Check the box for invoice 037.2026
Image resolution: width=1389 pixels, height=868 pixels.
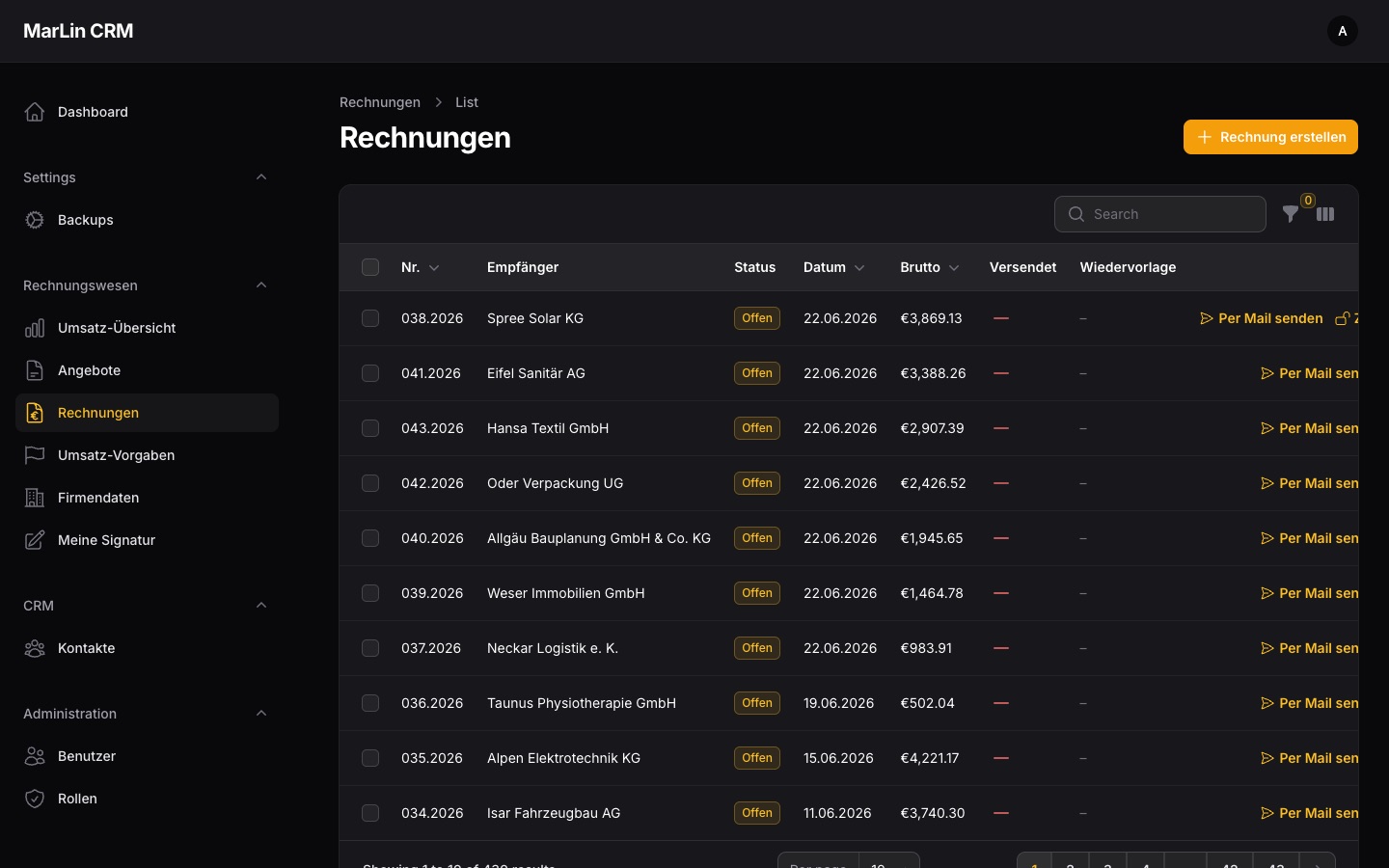pyautogui.click(x=370, y=648)
